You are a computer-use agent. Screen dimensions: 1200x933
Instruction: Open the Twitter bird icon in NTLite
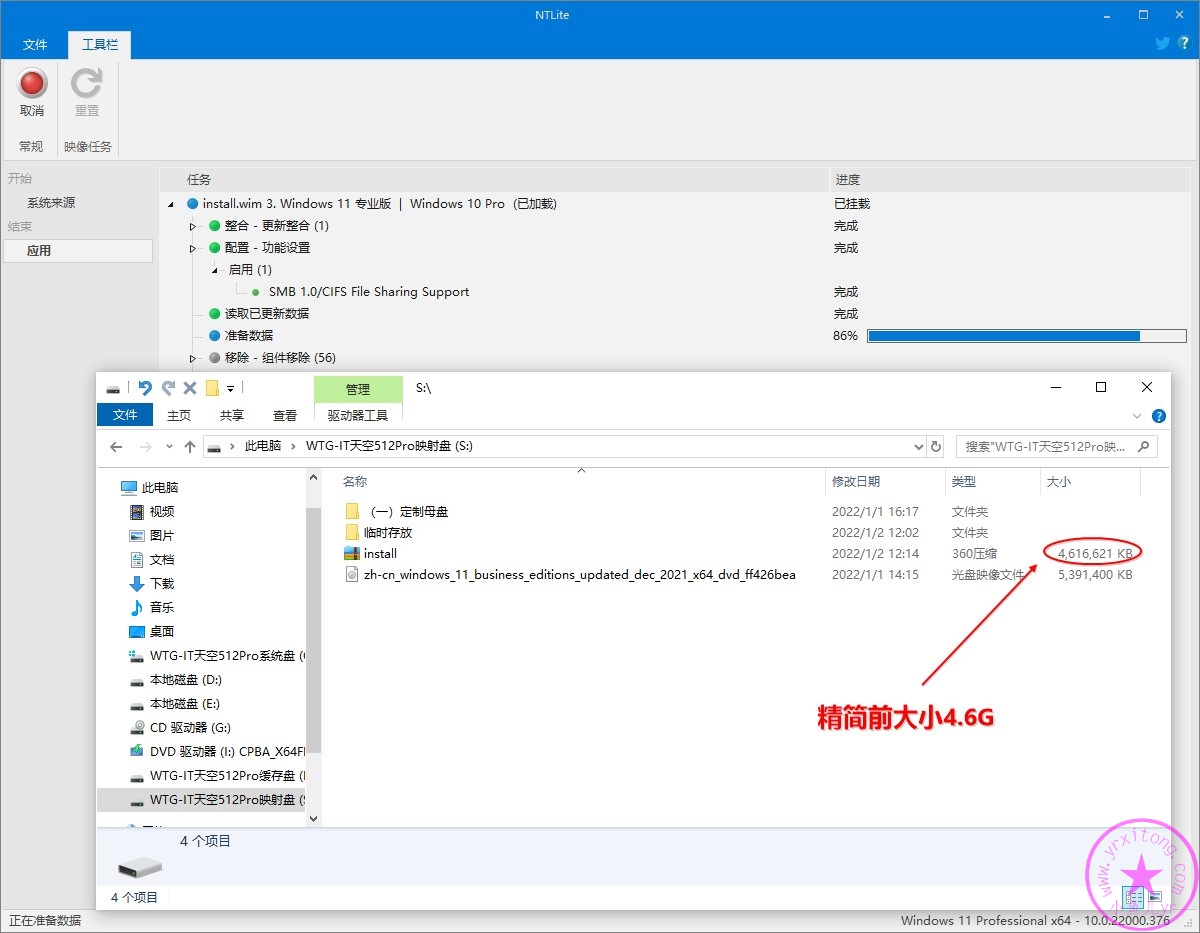pyautogui.click(x=1162, y=43)
